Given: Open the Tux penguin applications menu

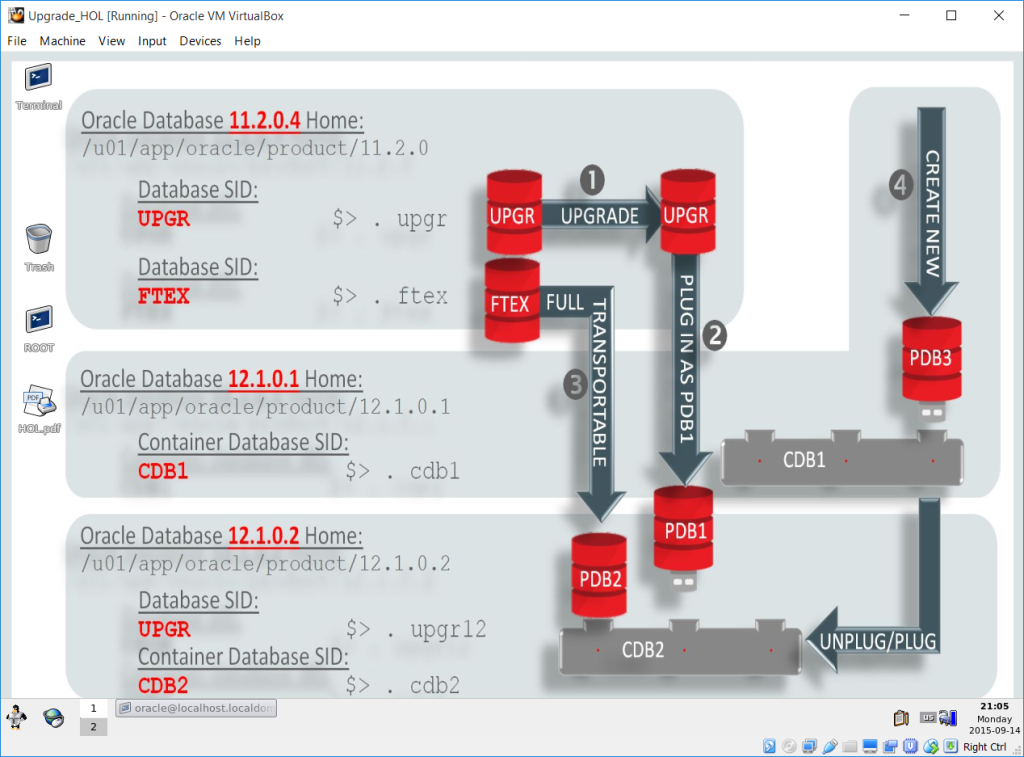Looking at the screenshot, I should coord(16,717).
